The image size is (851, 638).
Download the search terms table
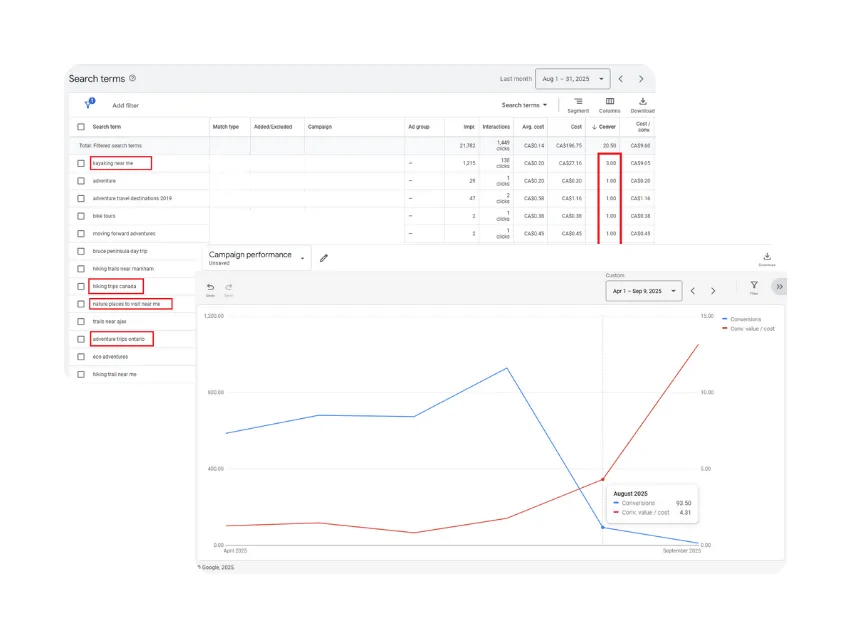[x=642, y=104]
